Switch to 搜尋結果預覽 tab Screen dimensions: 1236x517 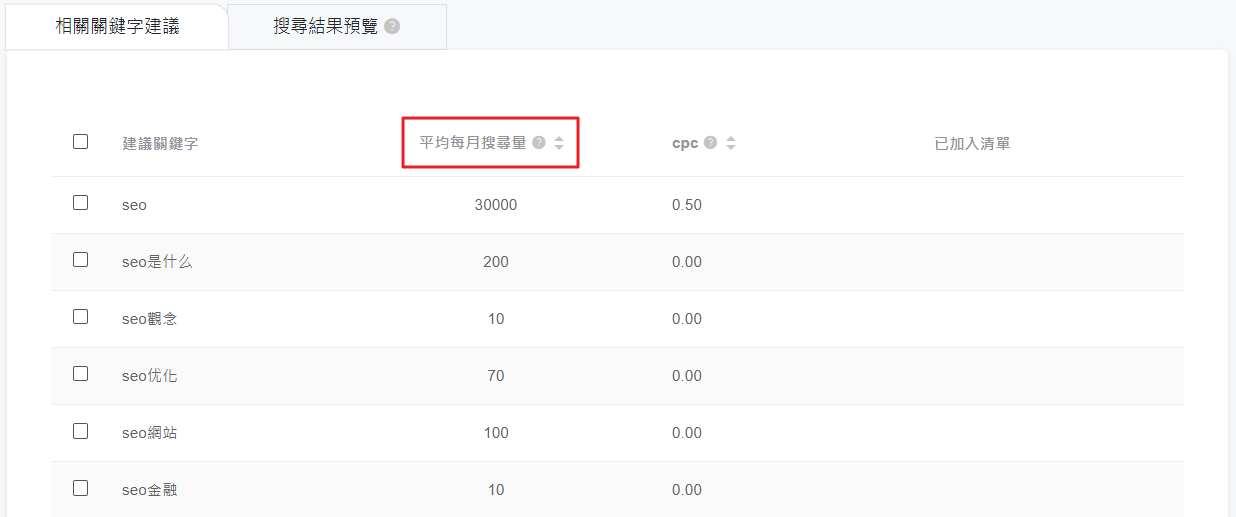tap(326, 27)
